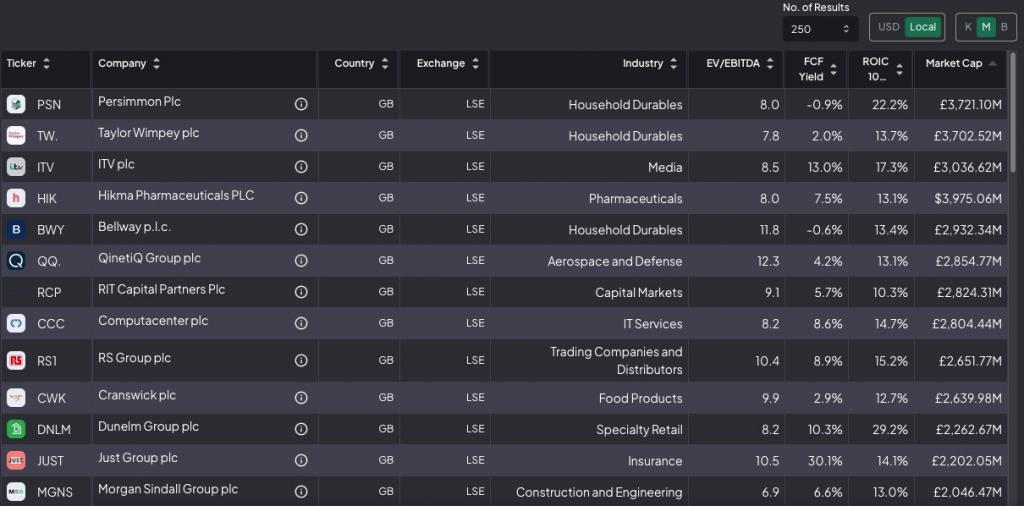The height and width of the screenshot is (506, 1024).
Task: Sort by the EV/EBITDA column
Action: tap(740, 64)
